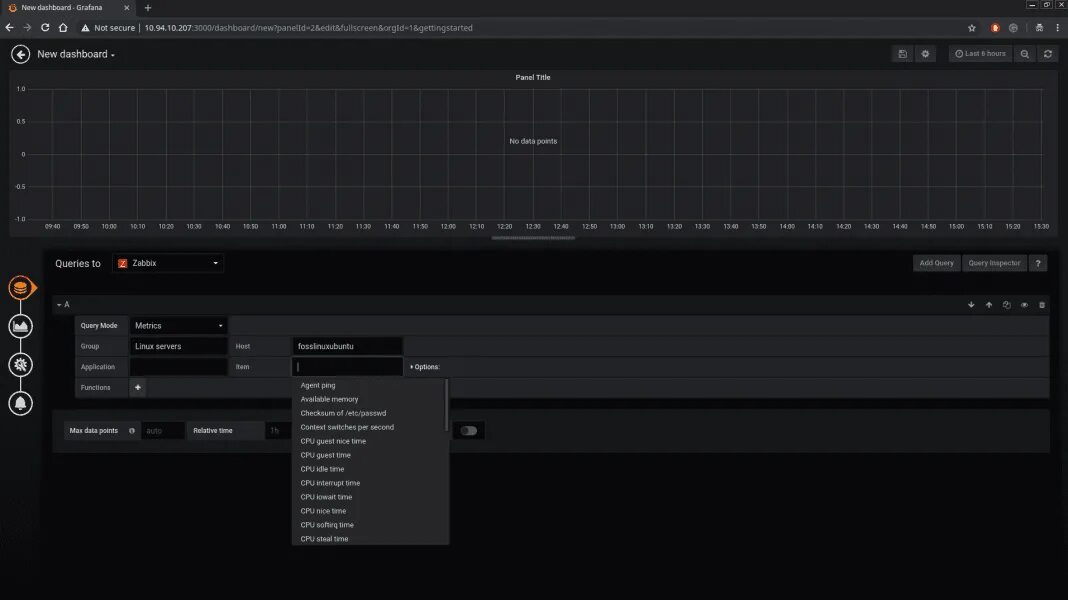Save the dashboard with the disk icon

click(x=902, y=54)
